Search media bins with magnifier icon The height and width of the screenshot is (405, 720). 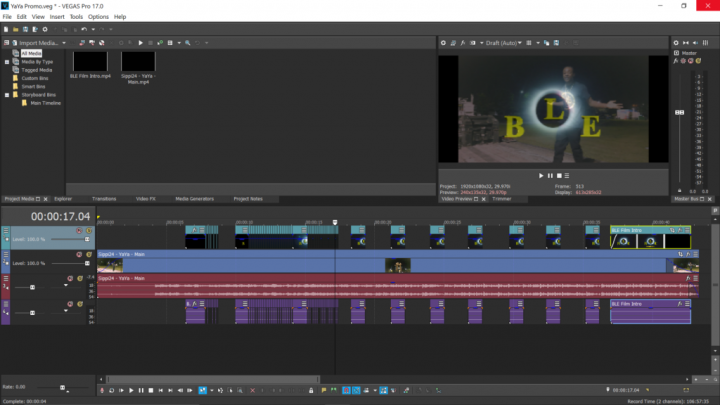[x=188, y=43]
